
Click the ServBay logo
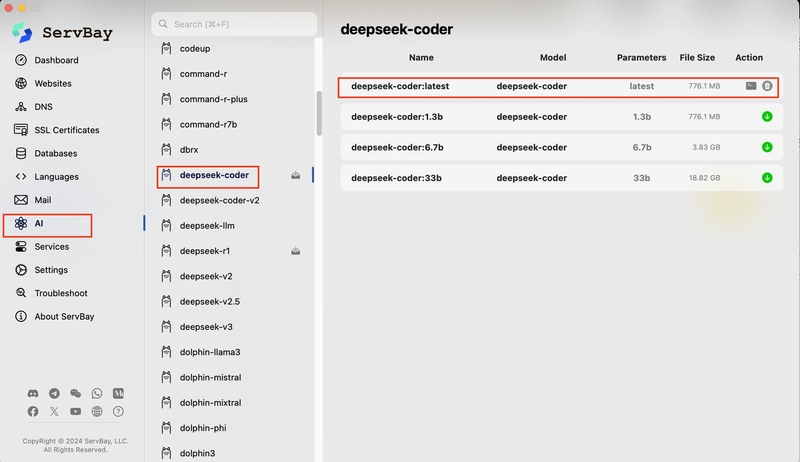[x=22, y=33]
